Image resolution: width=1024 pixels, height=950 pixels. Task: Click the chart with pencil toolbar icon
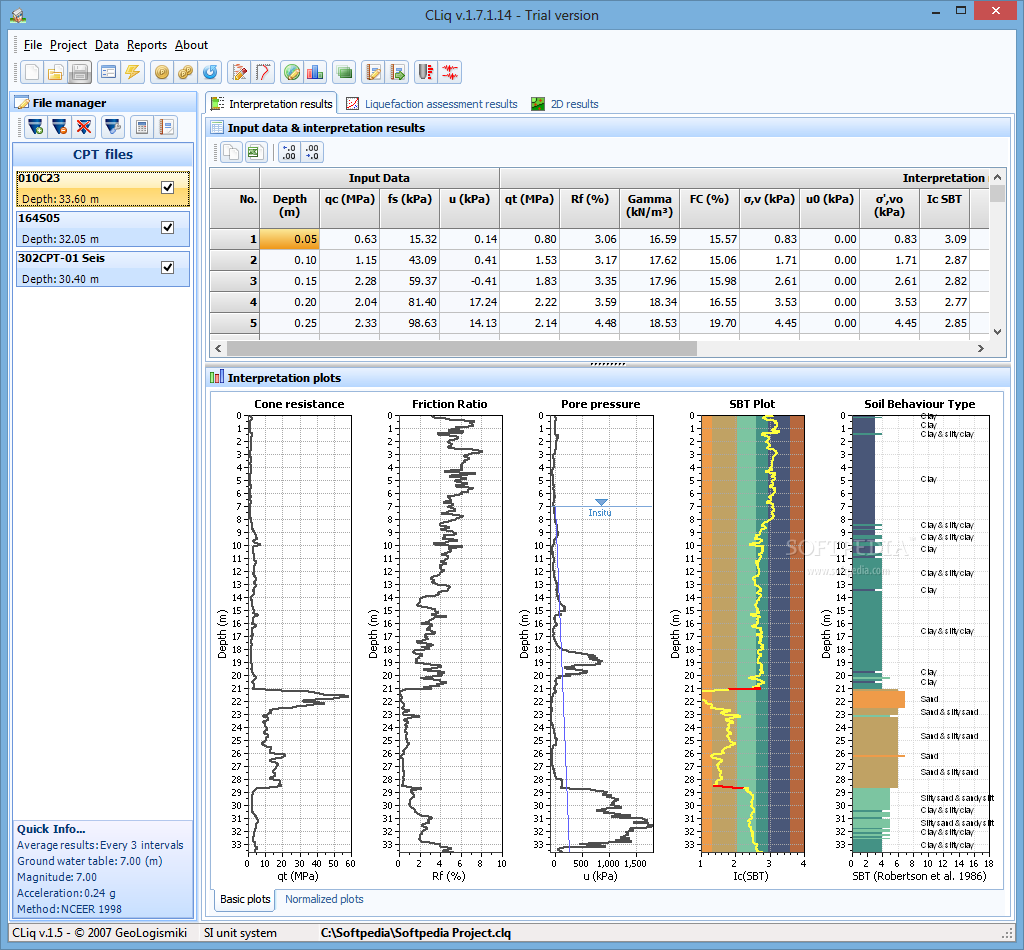240,72
